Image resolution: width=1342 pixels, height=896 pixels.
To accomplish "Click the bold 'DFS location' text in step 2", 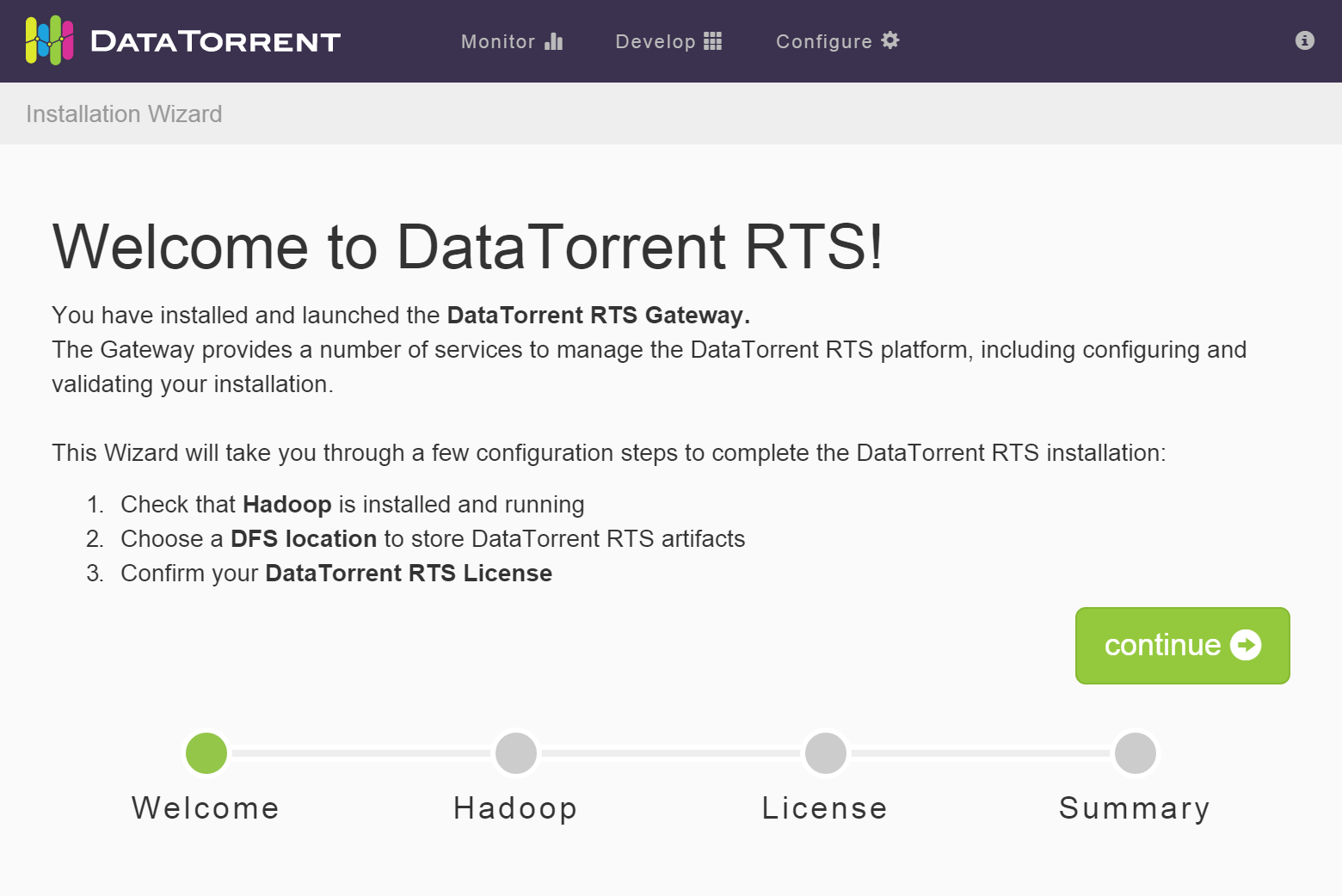I will [304, 539].
